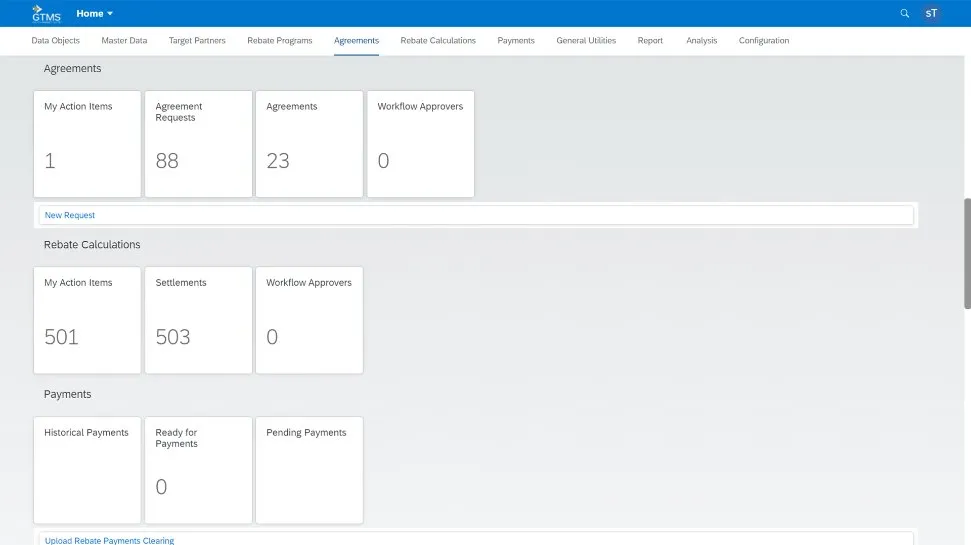
Task: Open the Agreements tile showing 23
Action: [x=309, y=144]
